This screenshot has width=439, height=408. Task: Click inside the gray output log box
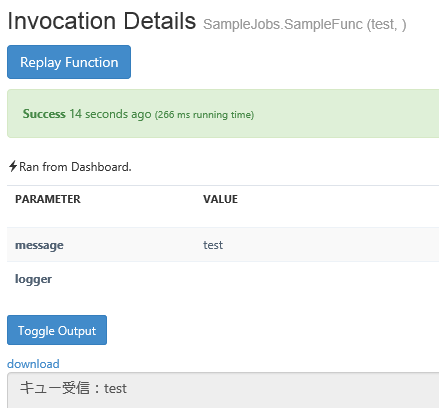(x=223, y=390)
